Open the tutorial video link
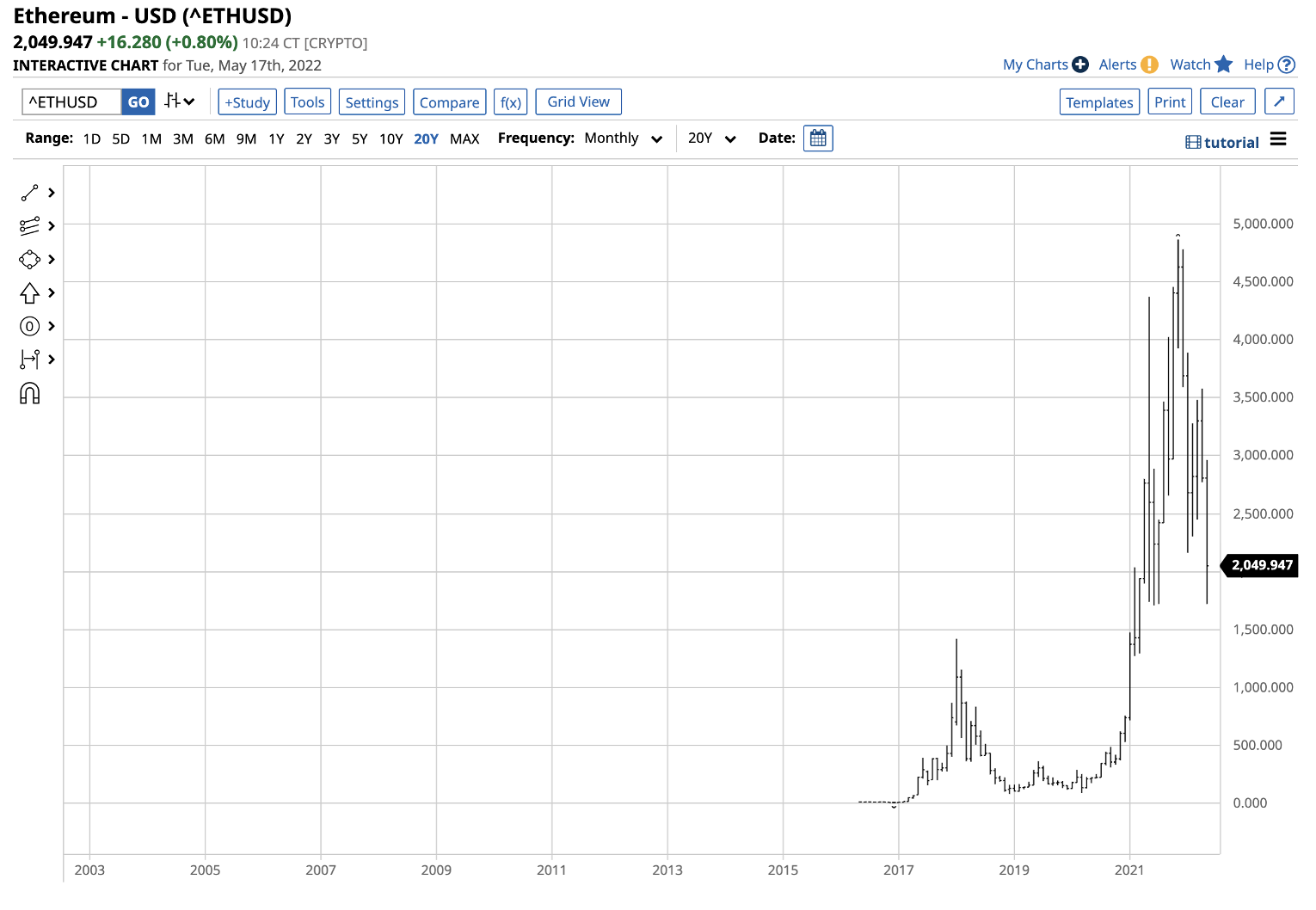 click(1222, 143)
